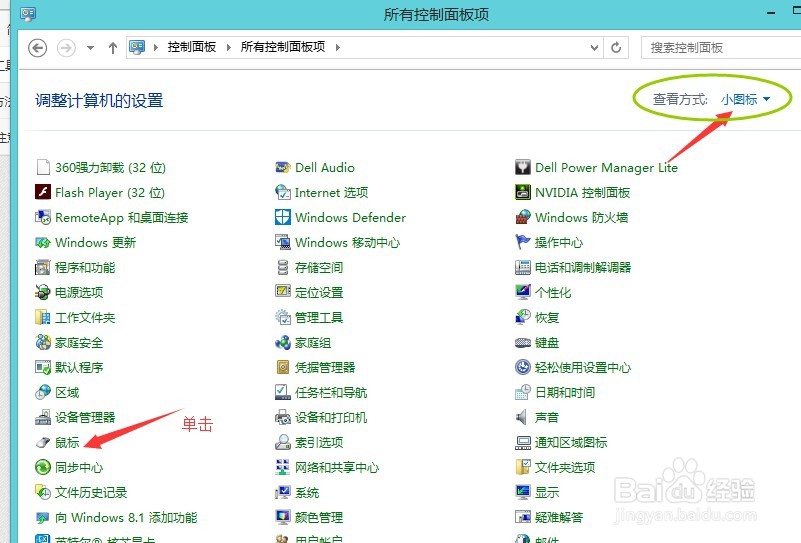Expand the chevron after 所有控制面板项 breadcrumb
The height and width of the screenshot is (543, 801).
(338, 48)
